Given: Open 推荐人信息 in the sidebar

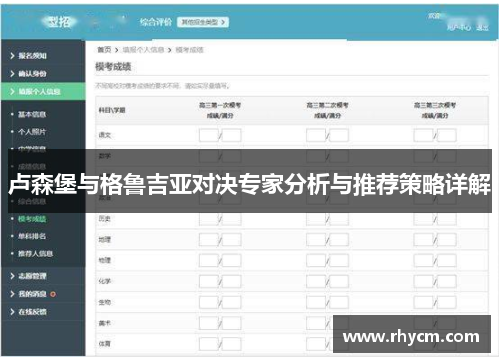Looking at the screenshot, I should (x=35, y=254).
